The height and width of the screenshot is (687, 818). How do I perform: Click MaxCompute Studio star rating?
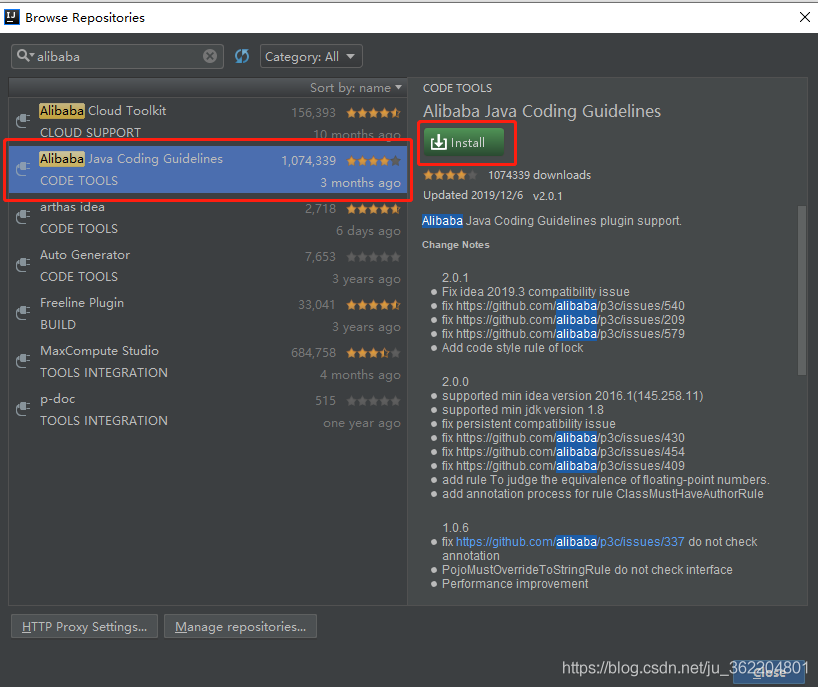(374, 353)
